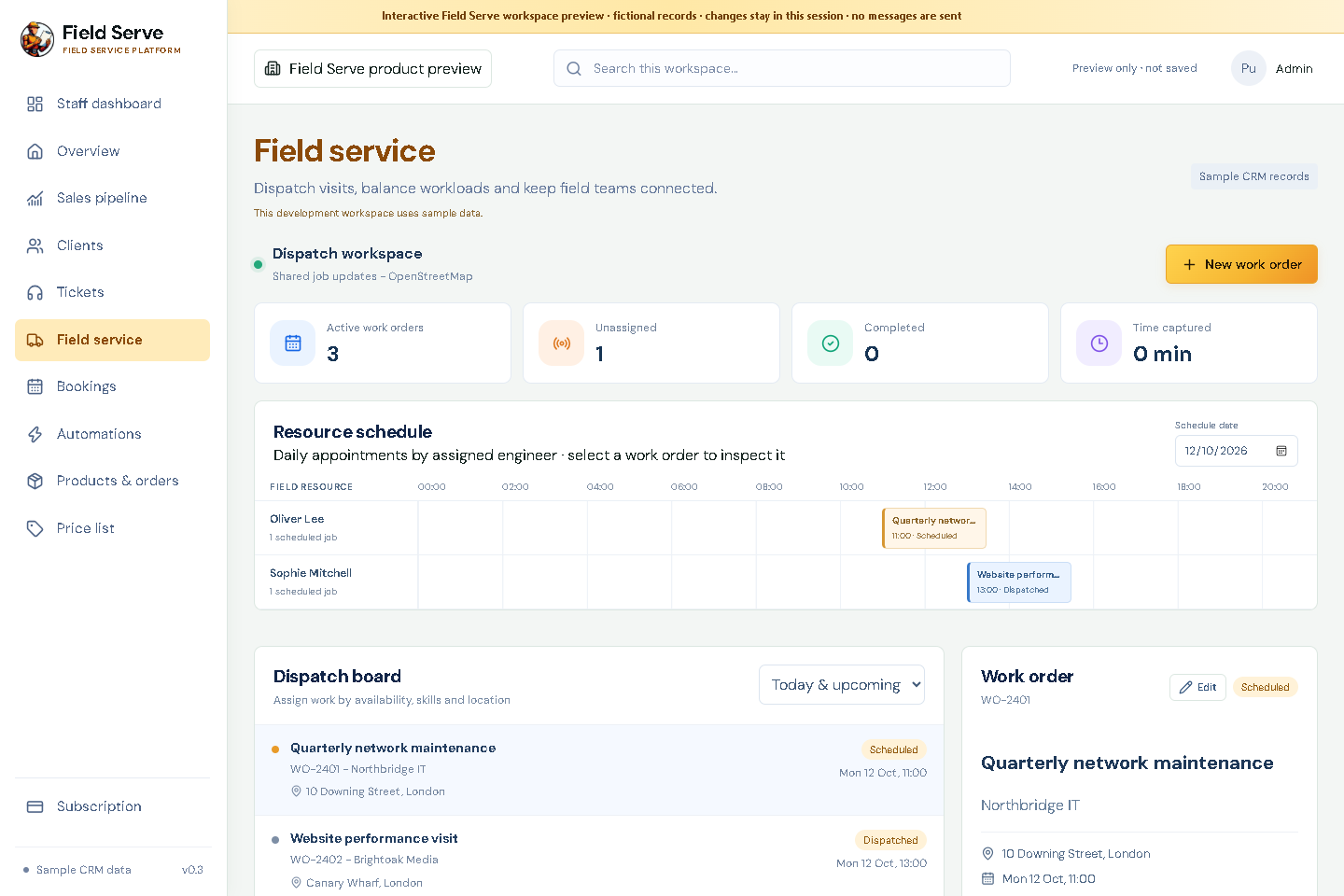Click the Field Serve product preview button
Viewport: 1344px width, 896px height.
point(372,68)
